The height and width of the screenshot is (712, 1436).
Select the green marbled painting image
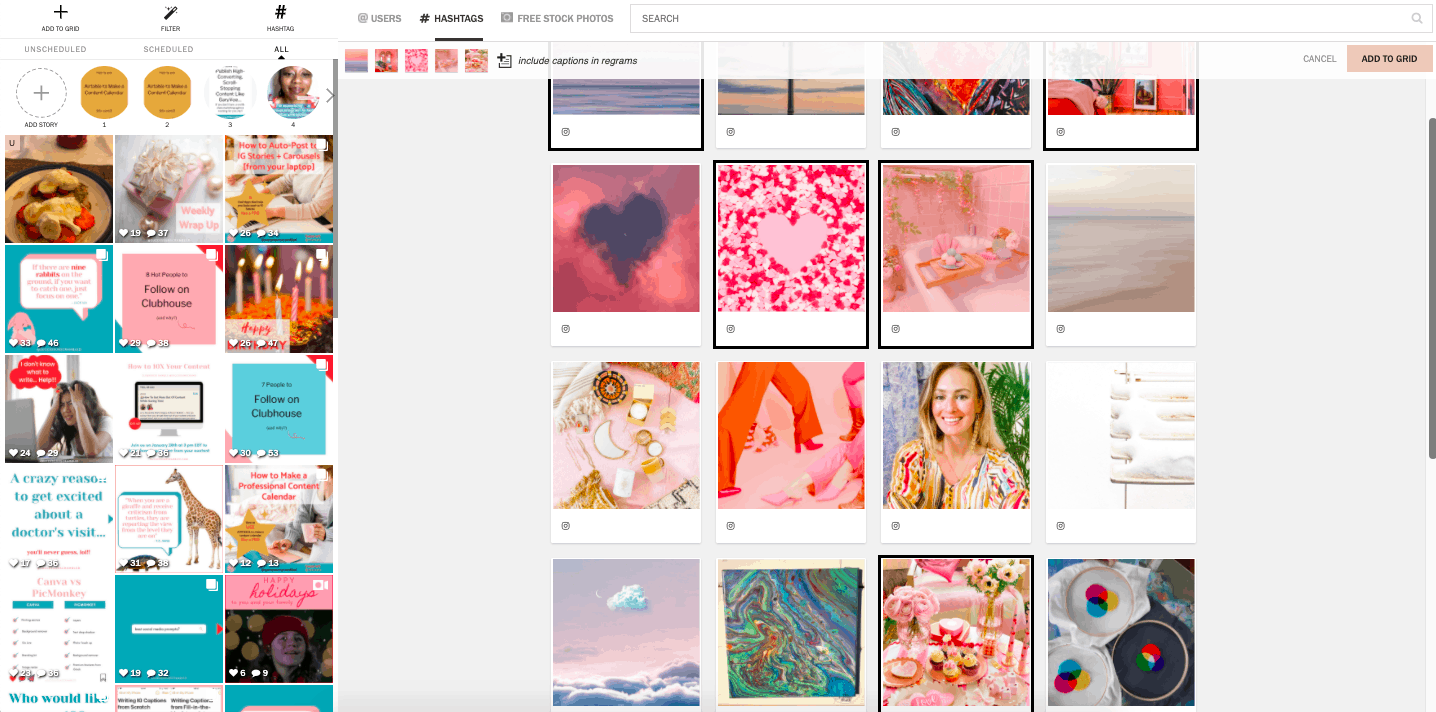pos(791,633)
